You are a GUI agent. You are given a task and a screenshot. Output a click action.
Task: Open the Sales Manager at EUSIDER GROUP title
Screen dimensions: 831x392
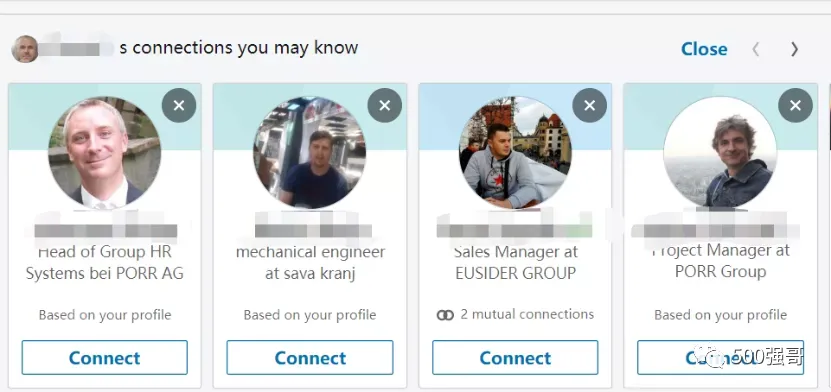(x=516, y=263)
